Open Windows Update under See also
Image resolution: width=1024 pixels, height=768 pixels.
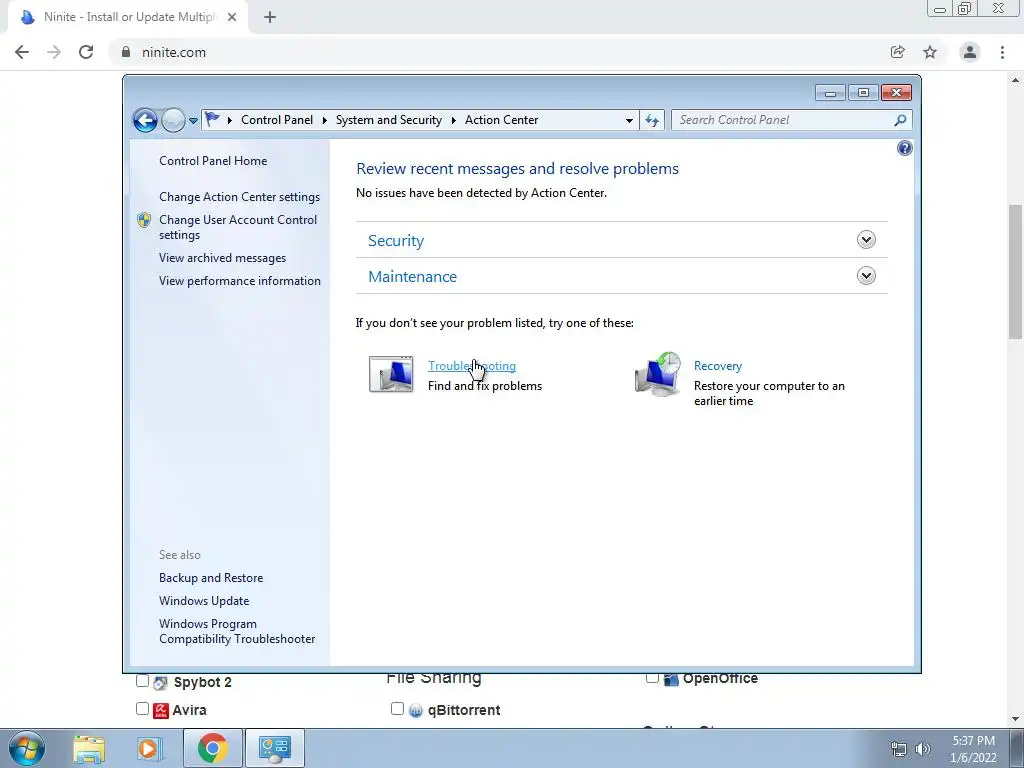(x=204, y=601)
